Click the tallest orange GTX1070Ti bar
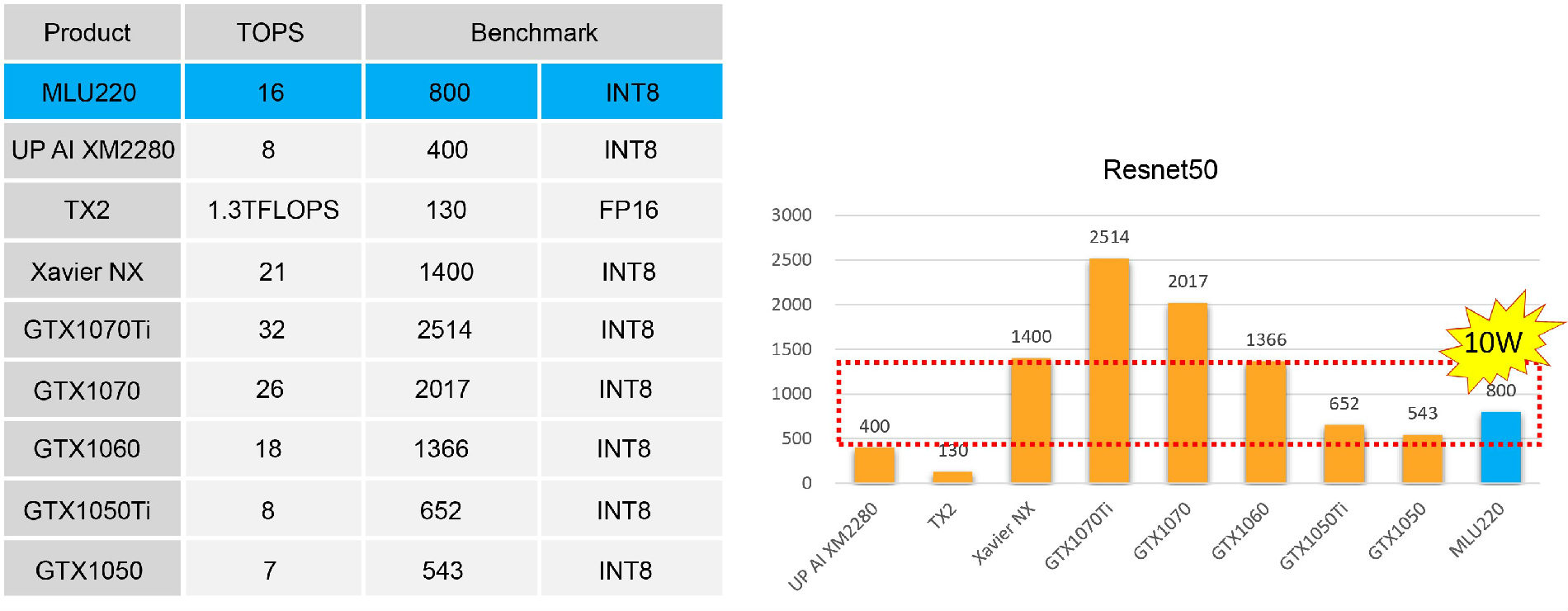The image size is (1568, 611). click(1108, 370)
